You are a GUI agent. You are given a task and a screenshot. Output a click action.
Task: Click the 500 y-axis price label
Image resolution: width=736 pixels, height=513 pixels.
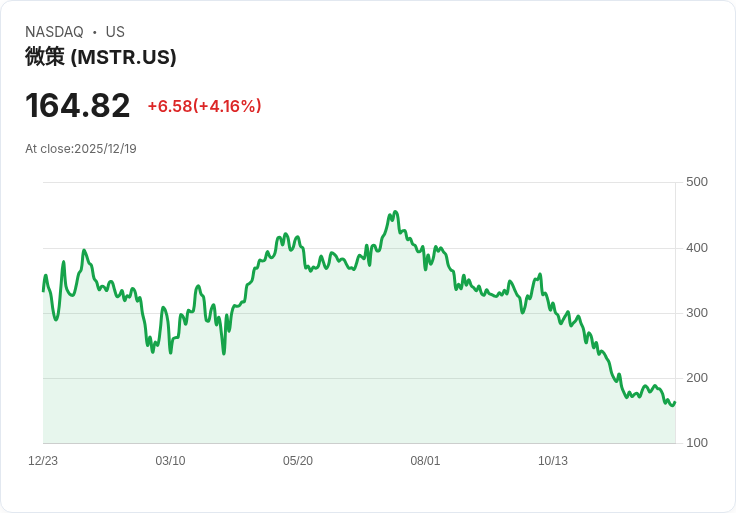[697, 182]
